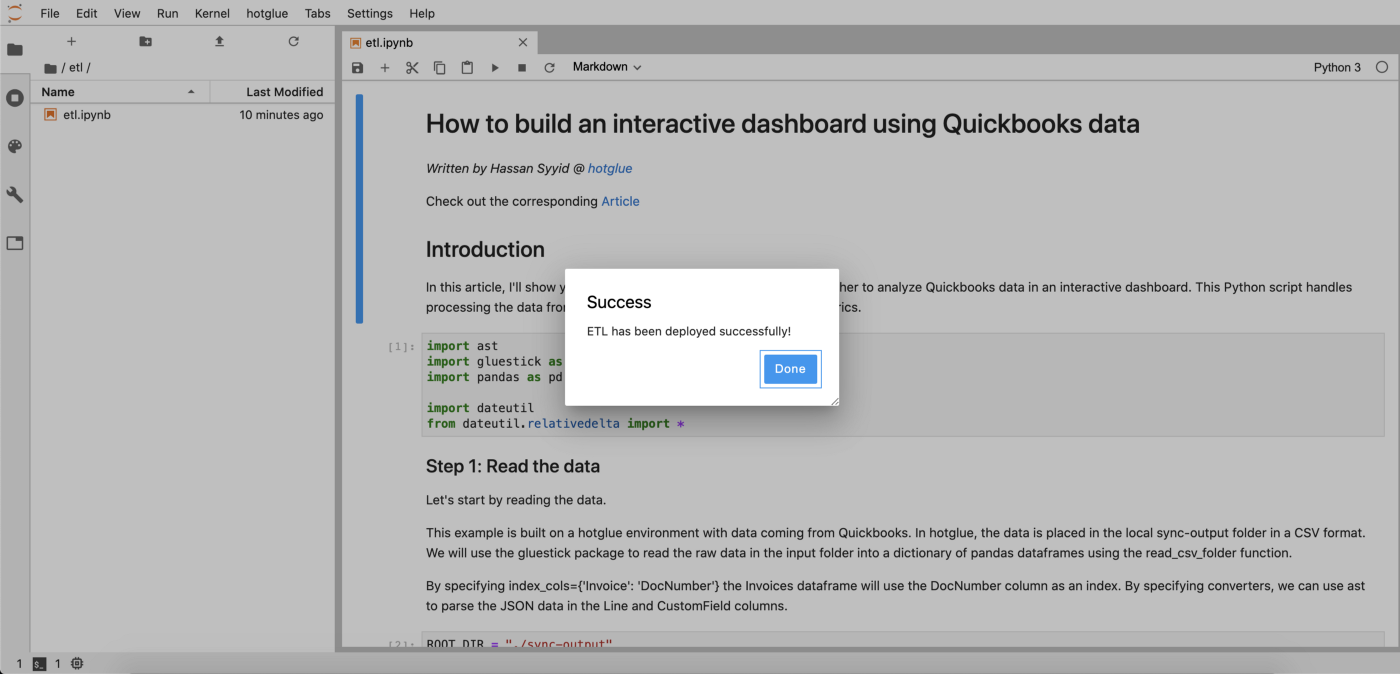1400x674 pixels.
Task: Run the selected cell with play icon
Action: click(x=494, y=68)
